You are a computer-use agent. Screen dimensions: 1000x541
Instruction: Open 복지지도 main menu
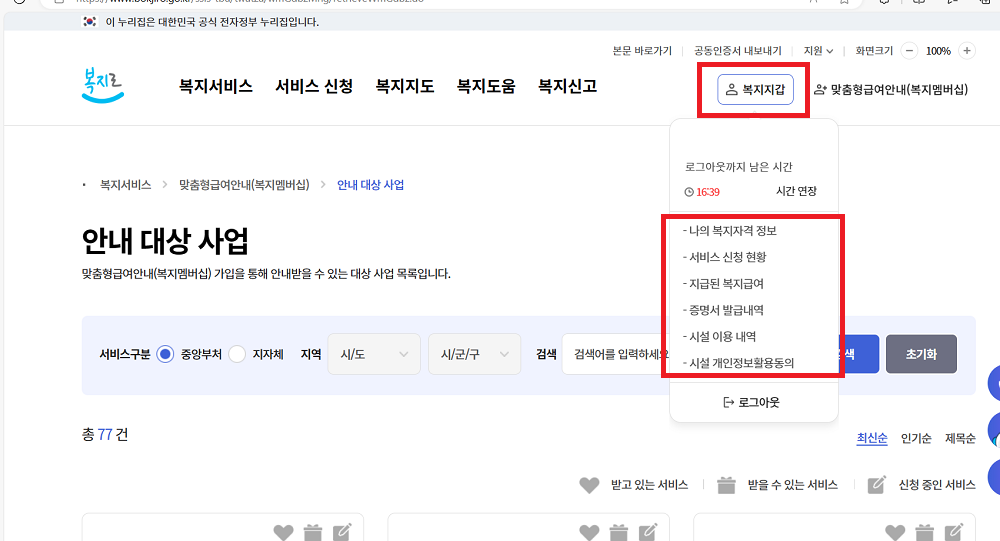(x=404, y=86)
